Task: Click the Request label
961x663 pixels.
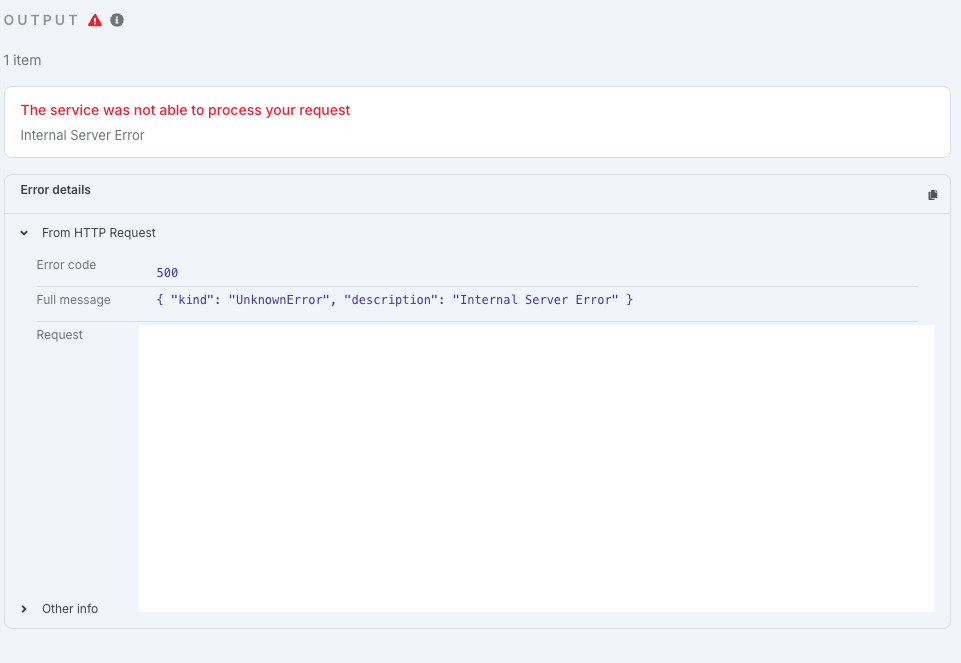Action: pyautogui.click(x=59, y=335)
